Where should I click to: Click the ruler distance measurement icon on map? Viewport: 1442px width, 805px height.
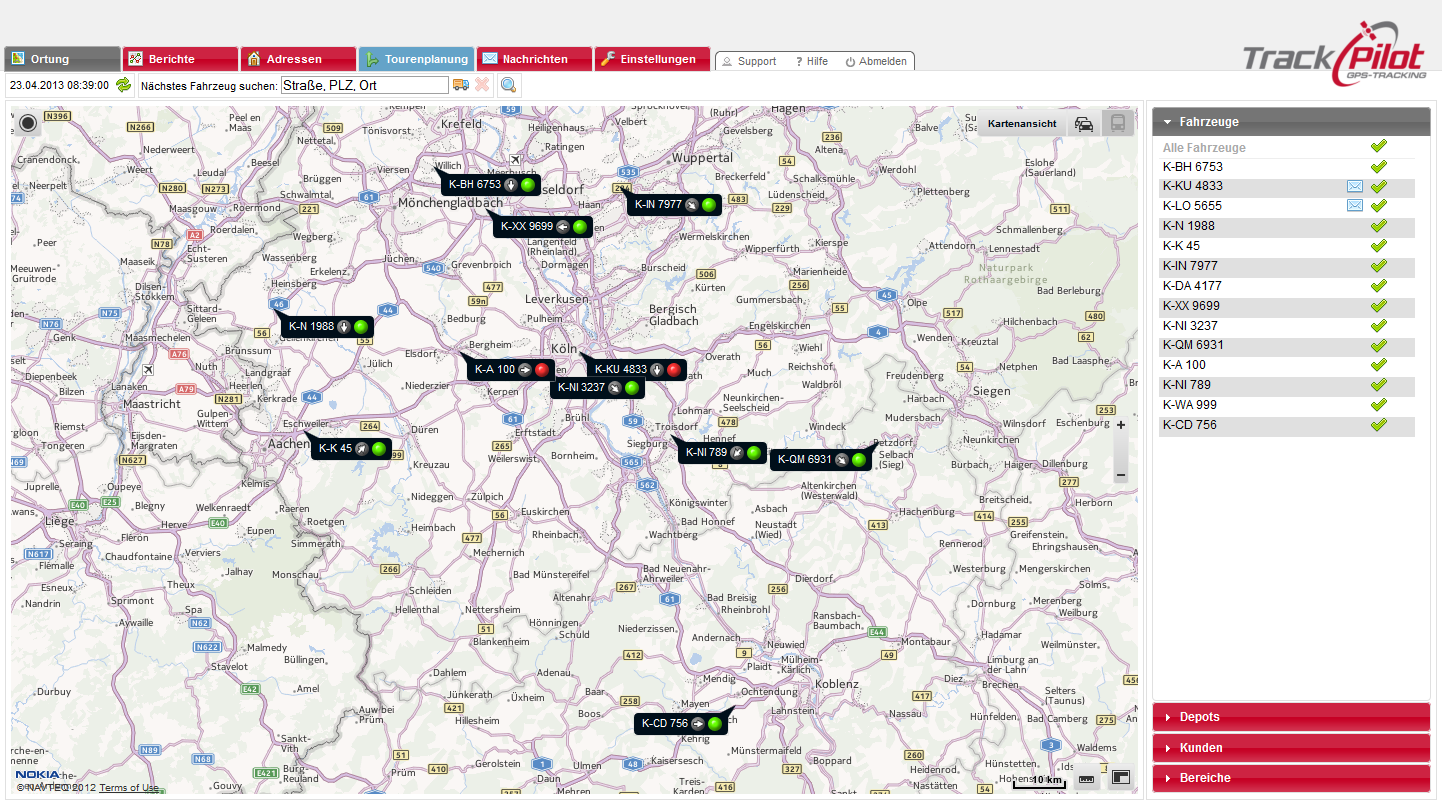(x=1087, y=778)
